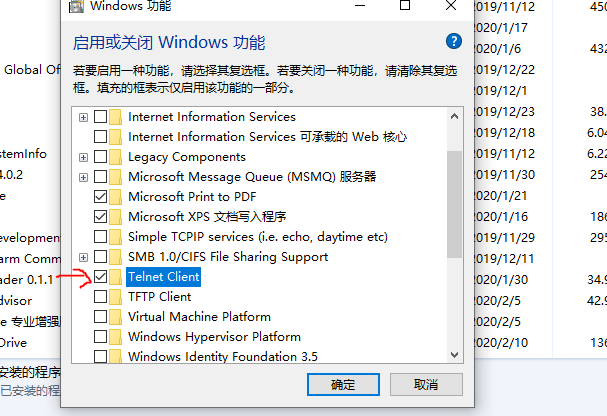Expand the Legacy Components node
This screenshot has width=607, height=416.
(x=83, y=157)
